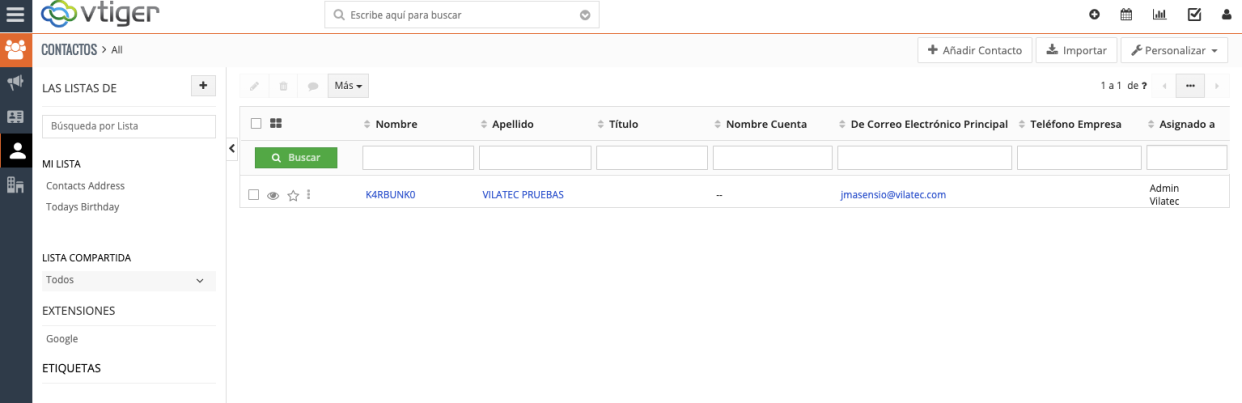The width and height of the screenshot is (1242, 403).
Task: Open the Personalizar dropdown
Action: click(x=1173, y=50)
